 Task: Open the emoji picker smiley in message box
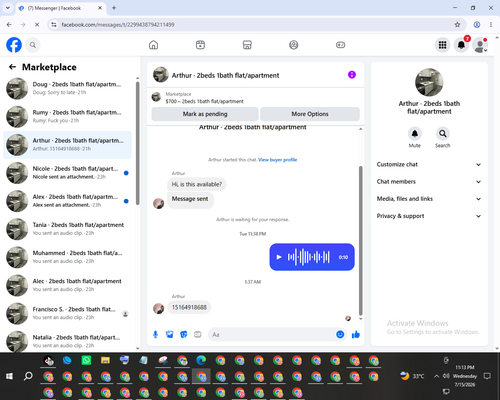pyautogui.click(x=340, y=334)
